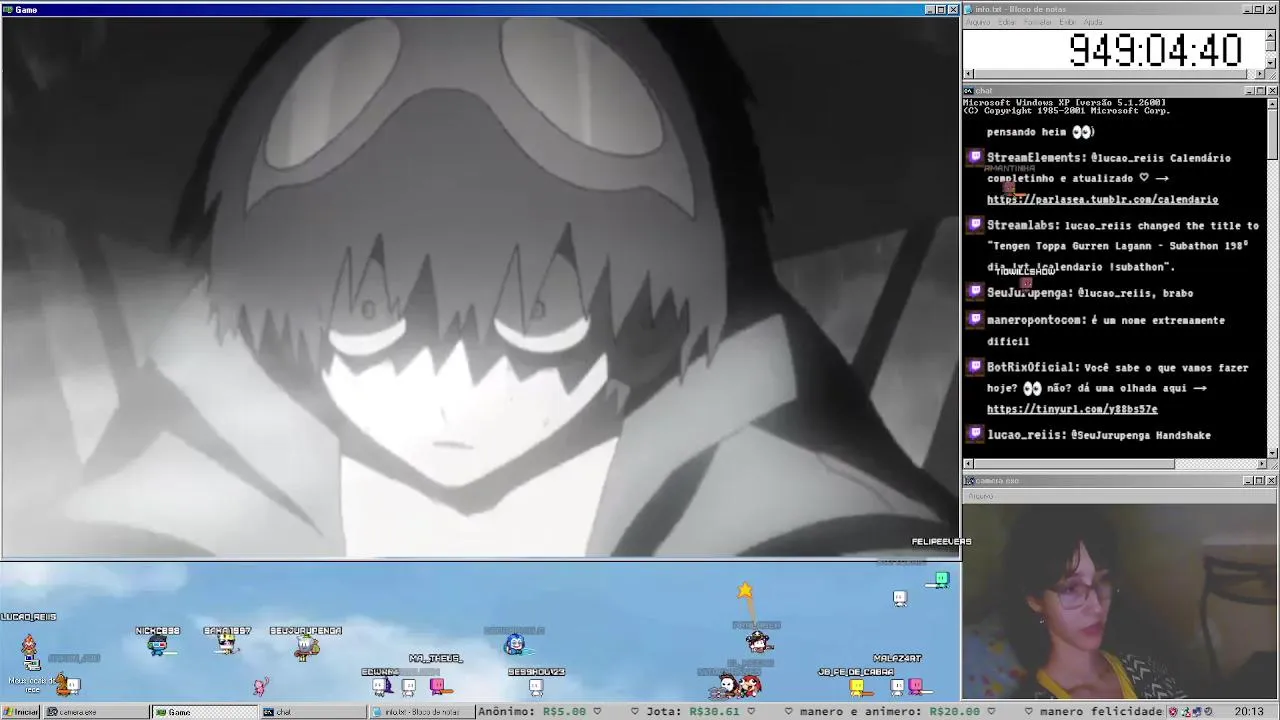Click the SESSHOU23 white avatar
The image size is (1280, 720).
pos(536,687)
